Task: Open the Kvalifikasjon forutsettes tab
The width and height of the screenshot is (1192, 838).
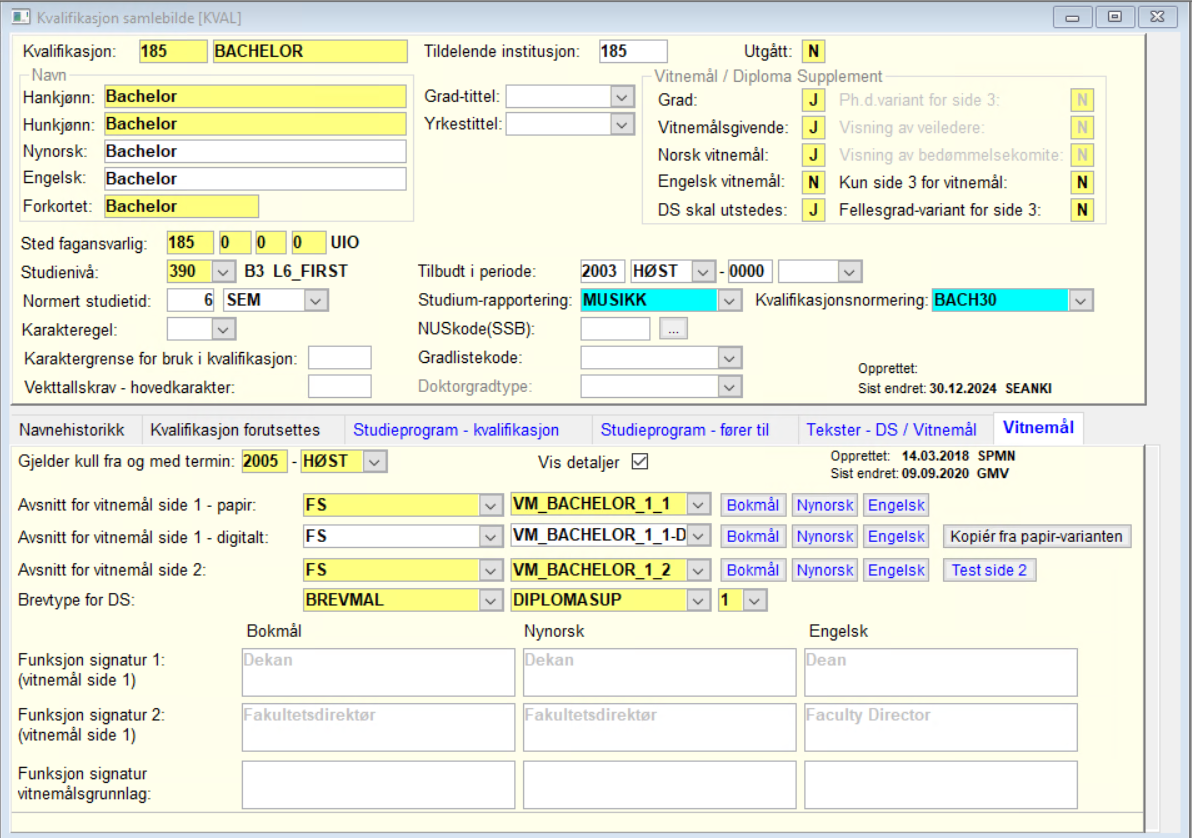Action: [235, 430]
